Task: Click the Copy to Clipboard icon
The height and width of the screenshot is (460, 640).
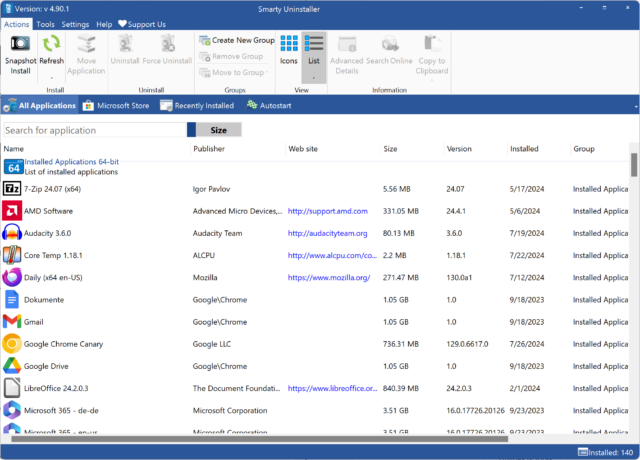Action: [x=432, y=44]
